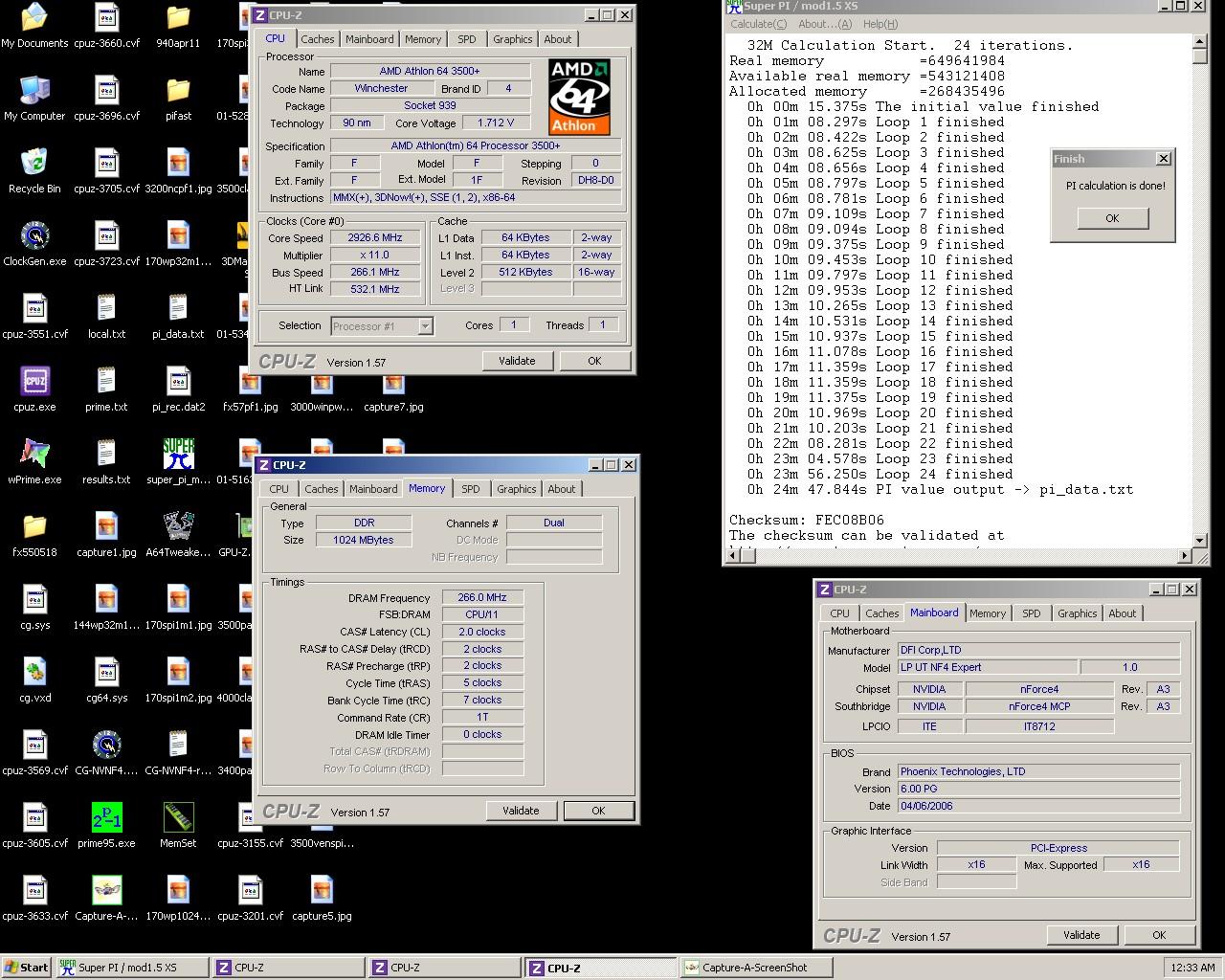1225x980 pixels.
Task: Open the 940apr11 folder icon
Action: [x=178, y=26]
